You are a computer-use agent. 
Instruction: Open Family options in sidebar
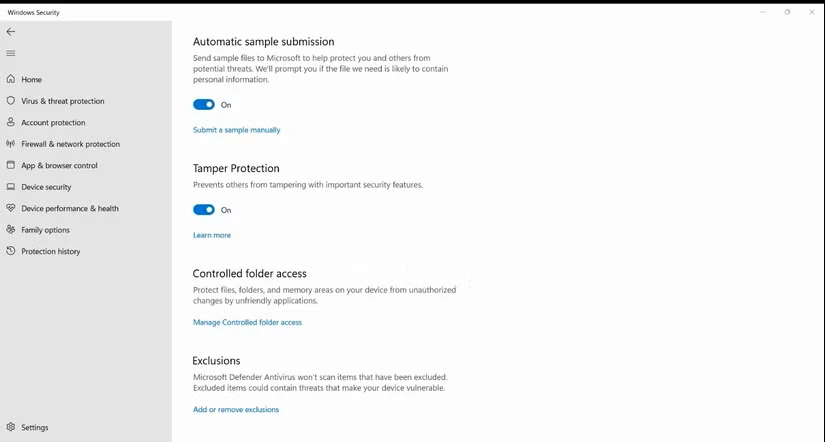point(45,230)
